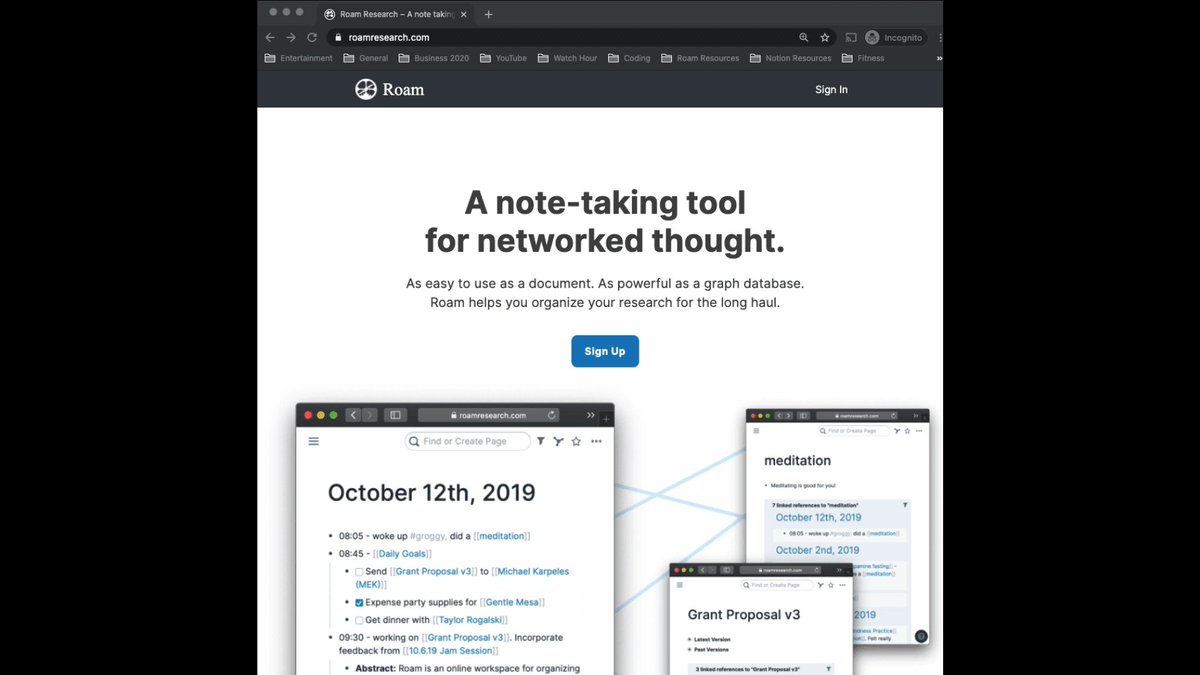Open the Business 2020 bookmarks folder

pyautogui.click(x=433, y=58)
